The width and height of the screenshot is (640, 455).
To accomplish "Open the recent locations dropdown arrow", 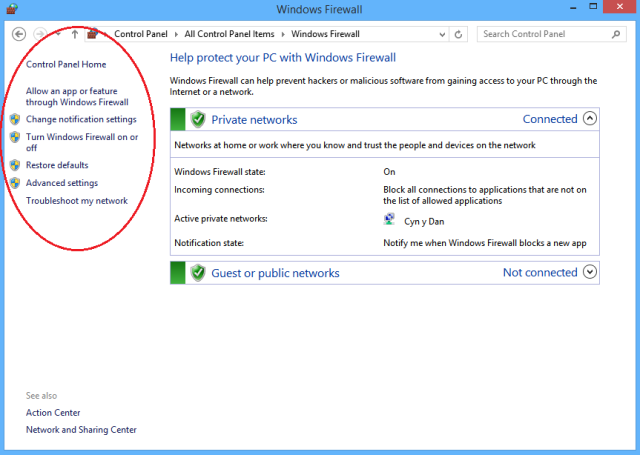I will tap(58, 34).
